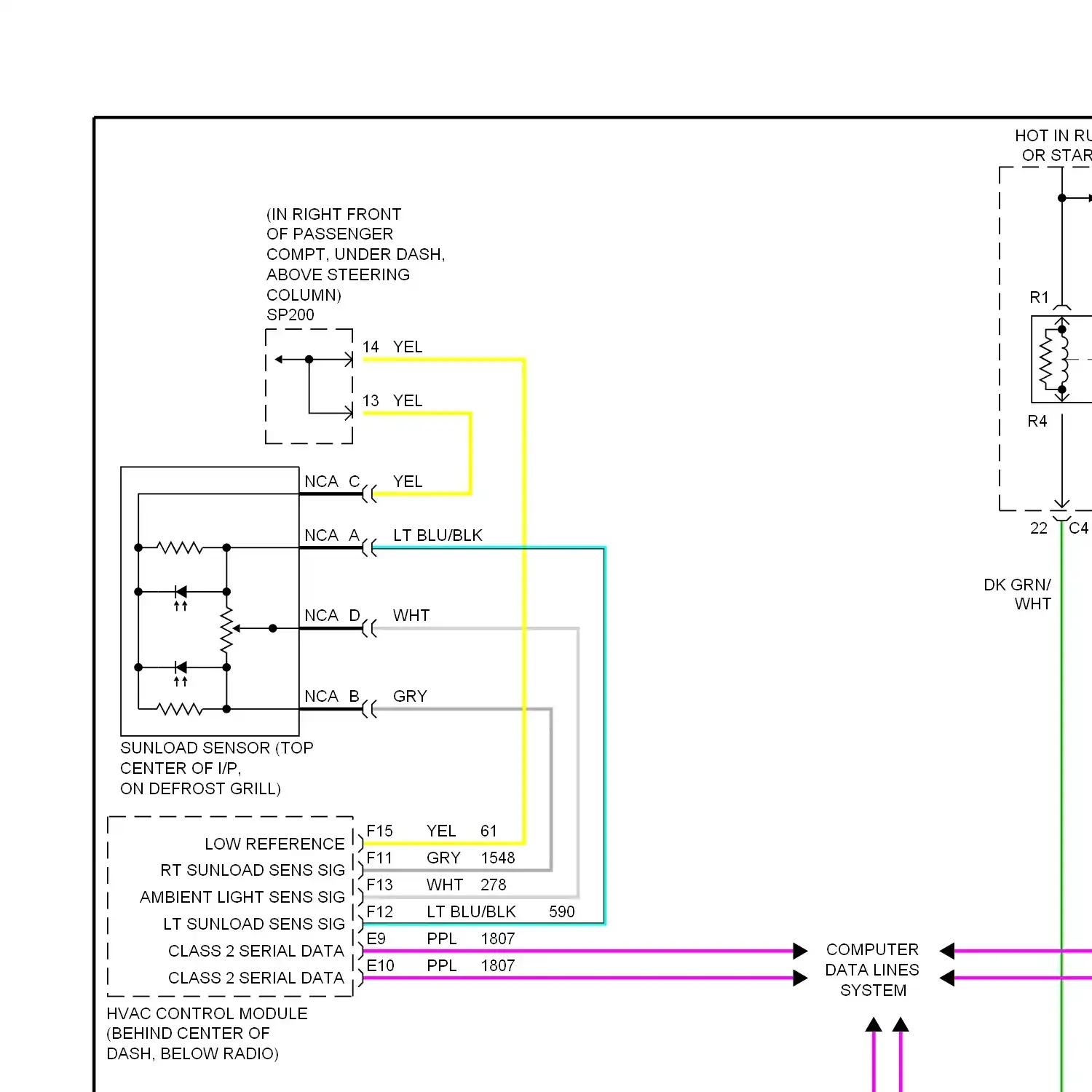Screen dimensions: 1092x1092
Task: Click the lower photodiode symbol in sunload sensor
Action: click(x=181, y=672)
